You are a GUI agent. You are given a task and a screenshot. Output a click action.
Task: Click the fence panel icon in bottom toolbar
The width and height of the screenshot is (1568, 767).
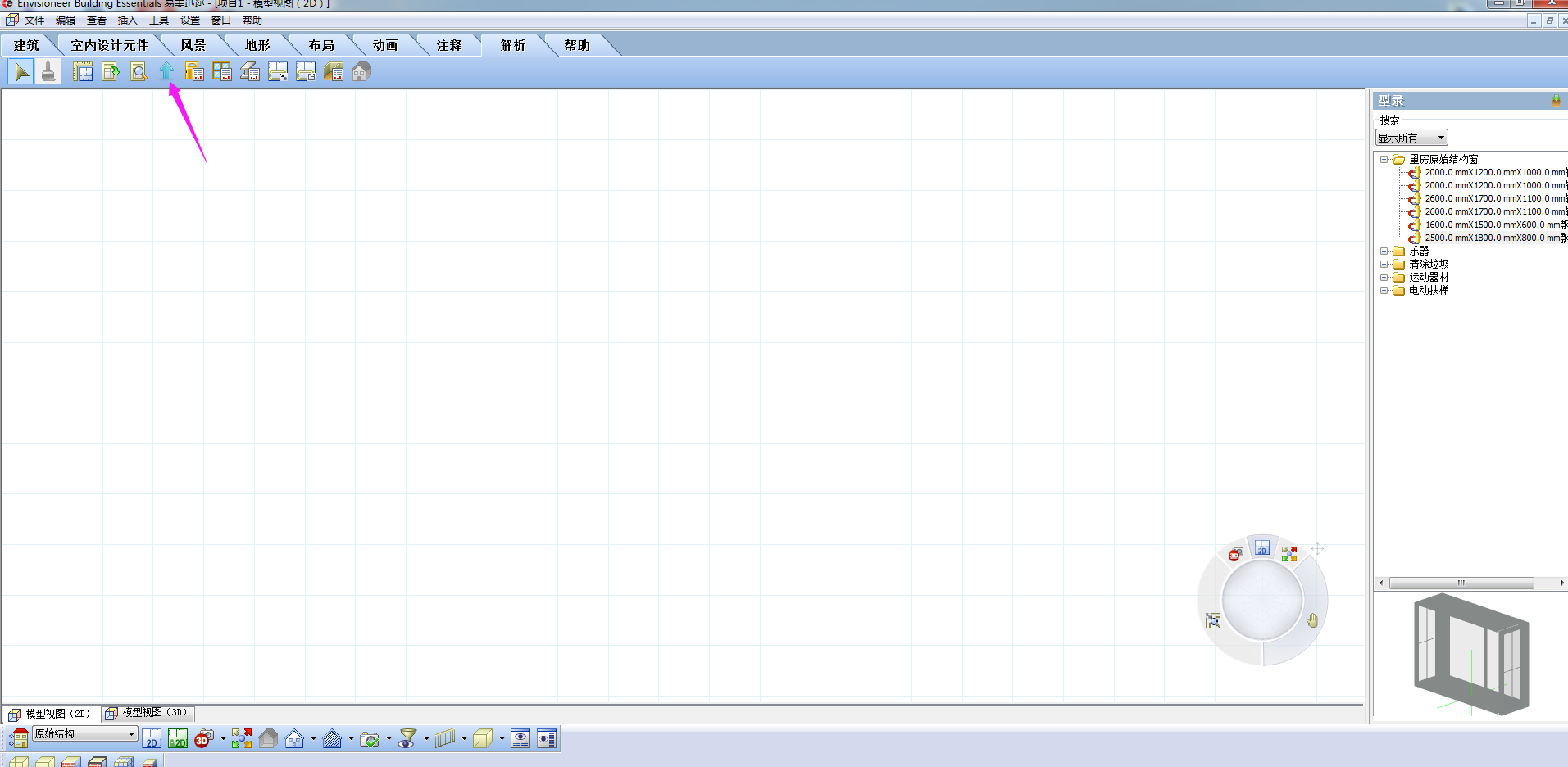pyautogui.click(x=445, y=739)
